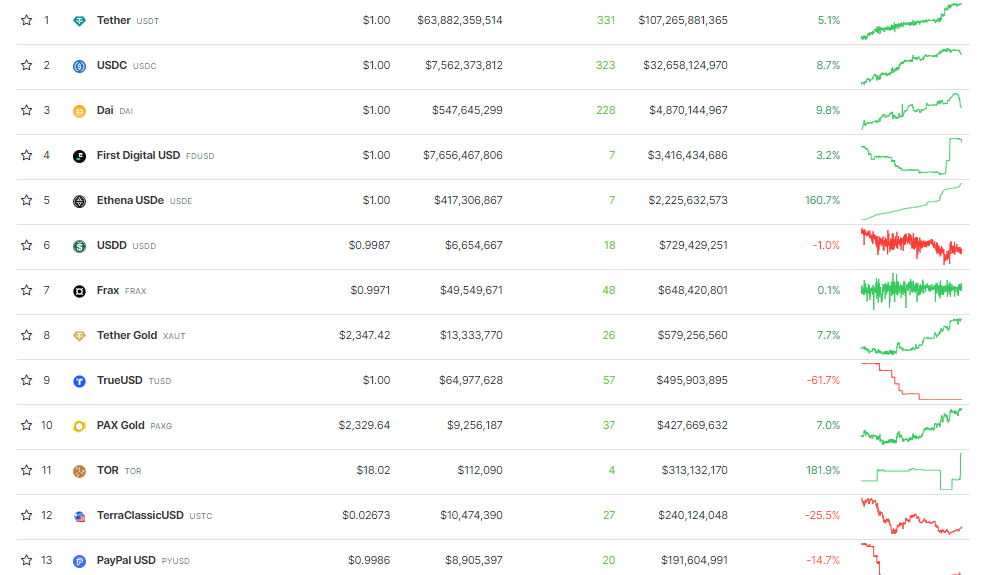This screenshot has width=998, height=575.
Task: Click the First Digital USD logo icon
Action: [79, 156]
